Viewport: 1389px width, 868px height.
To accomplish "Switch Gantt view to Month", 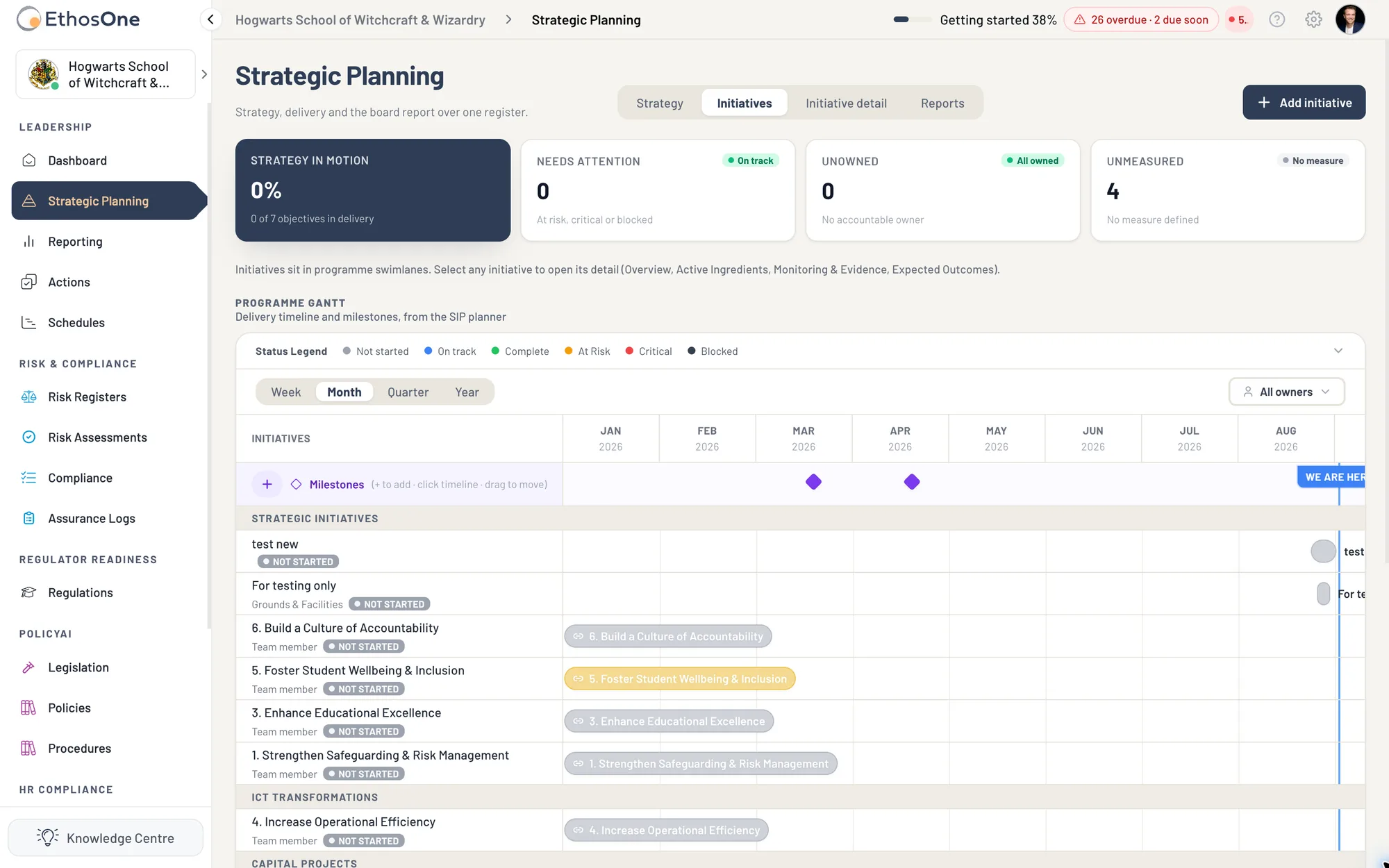I will coord(344,392).
